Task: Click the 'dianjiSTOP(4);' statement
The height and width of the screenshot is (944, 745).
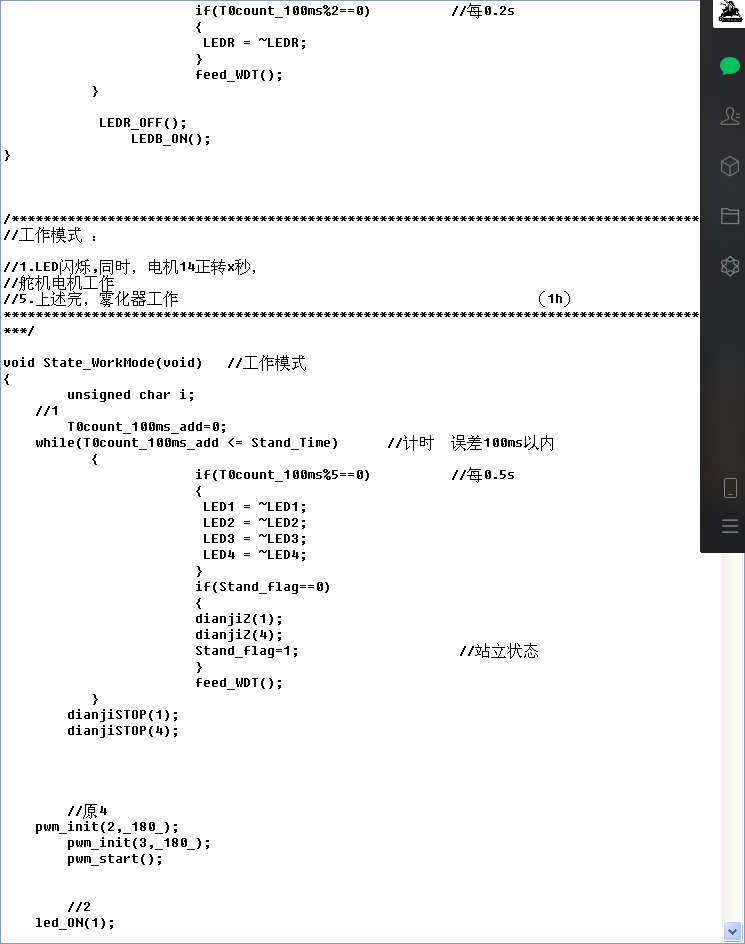Action: point(123,731)
